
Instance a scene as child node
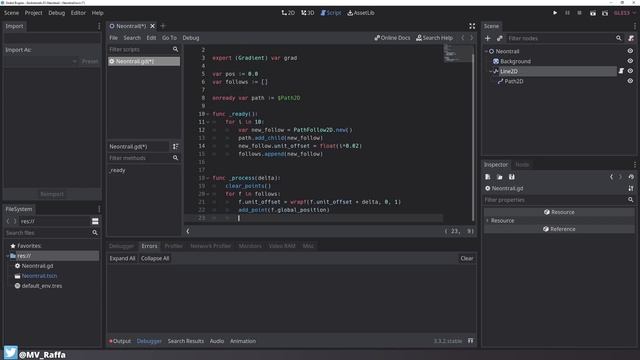[x=500, y=38]
